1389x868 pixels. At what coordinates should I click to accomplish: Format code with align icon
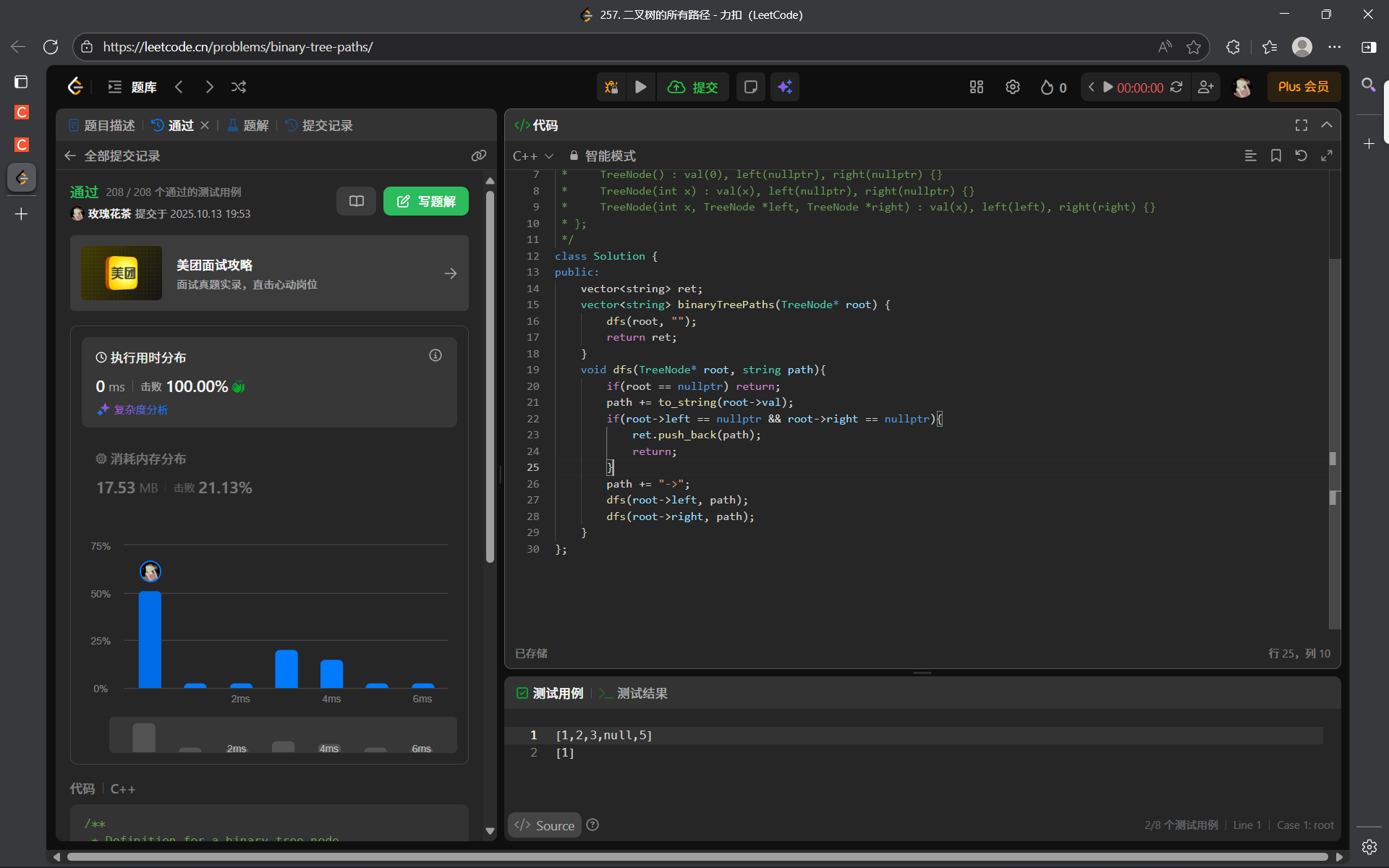coord(1250,156)
